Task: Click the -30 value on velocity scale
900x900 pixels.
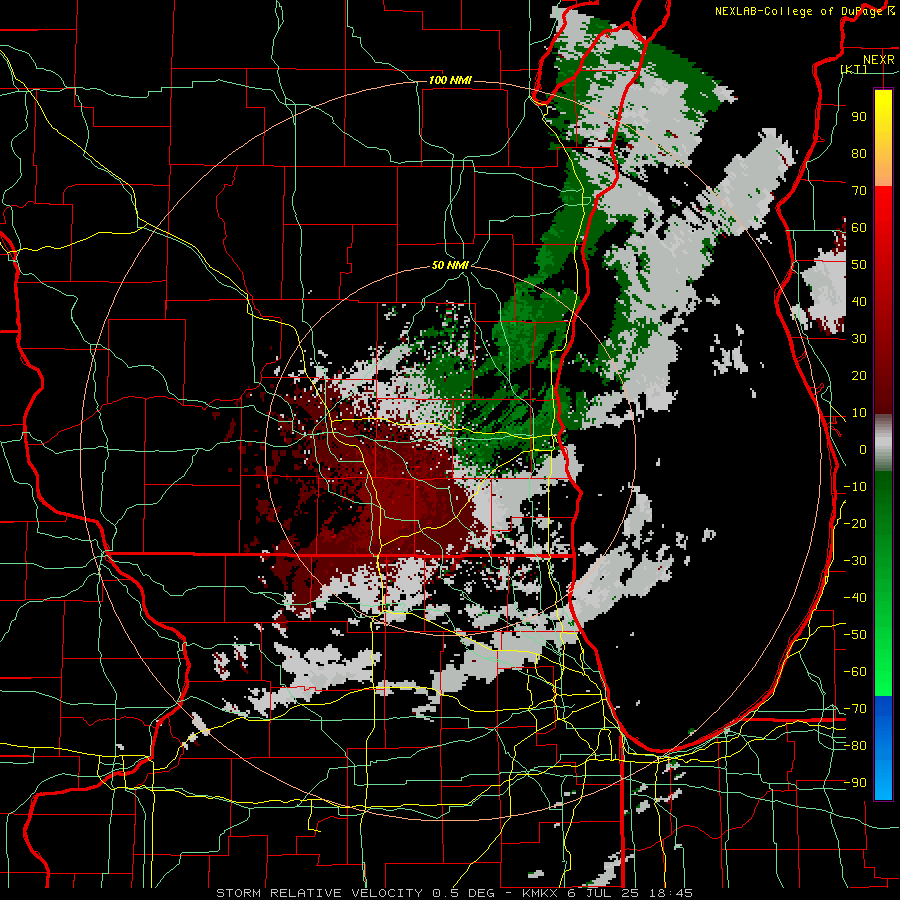Action: point(855,561)
